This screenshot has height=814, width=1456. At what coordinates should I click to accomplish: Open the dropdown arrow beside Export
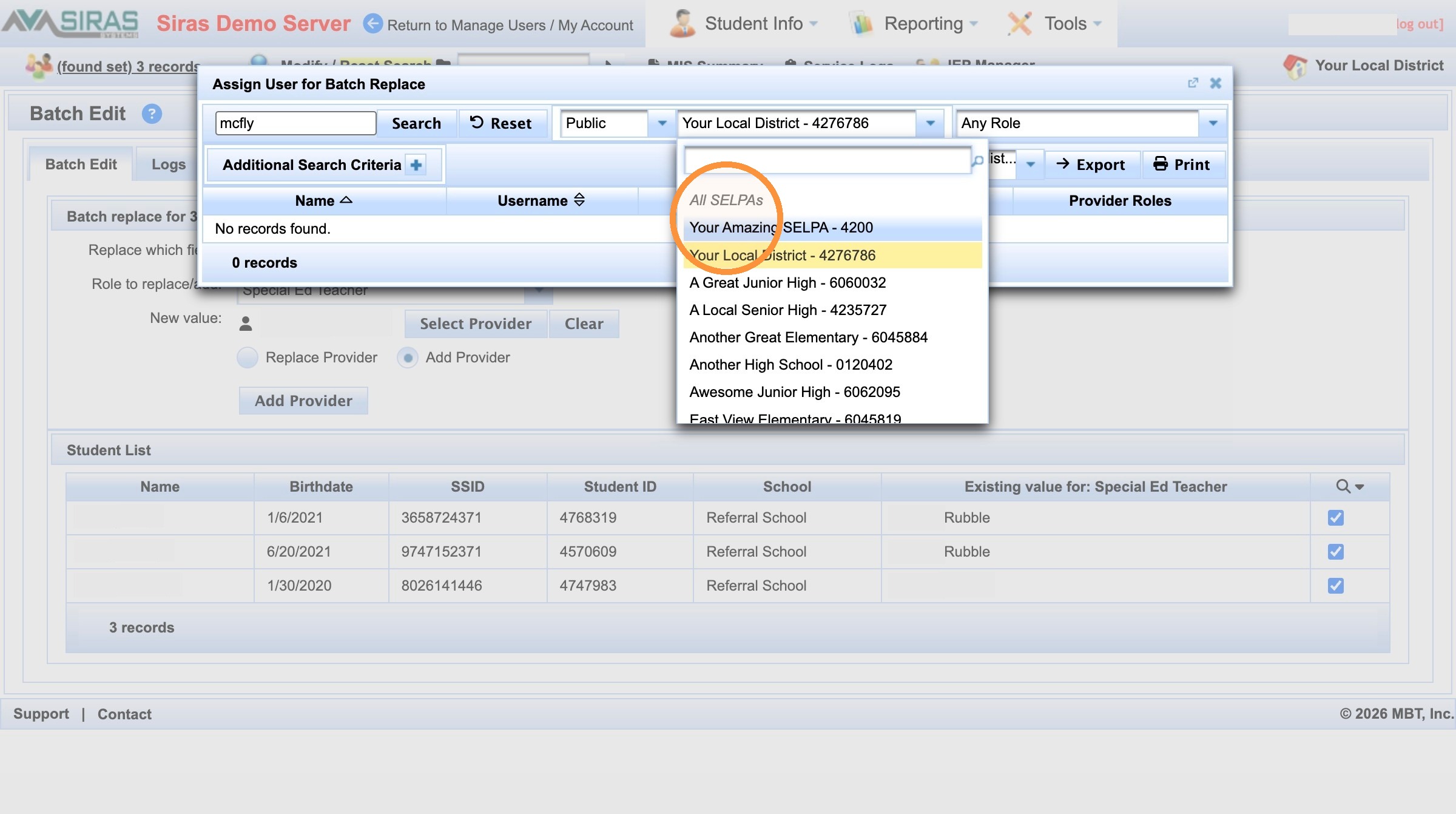point(1031,164)
